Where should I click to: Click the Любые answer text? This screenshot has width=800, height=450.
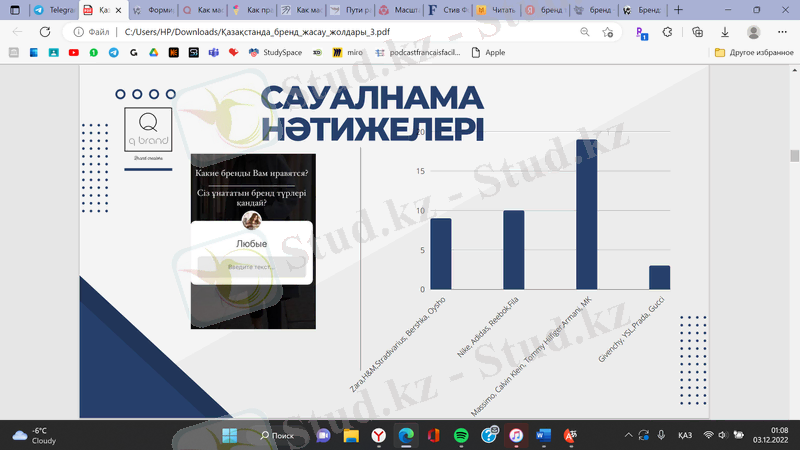pyautogui.click(x=252, y=244)
